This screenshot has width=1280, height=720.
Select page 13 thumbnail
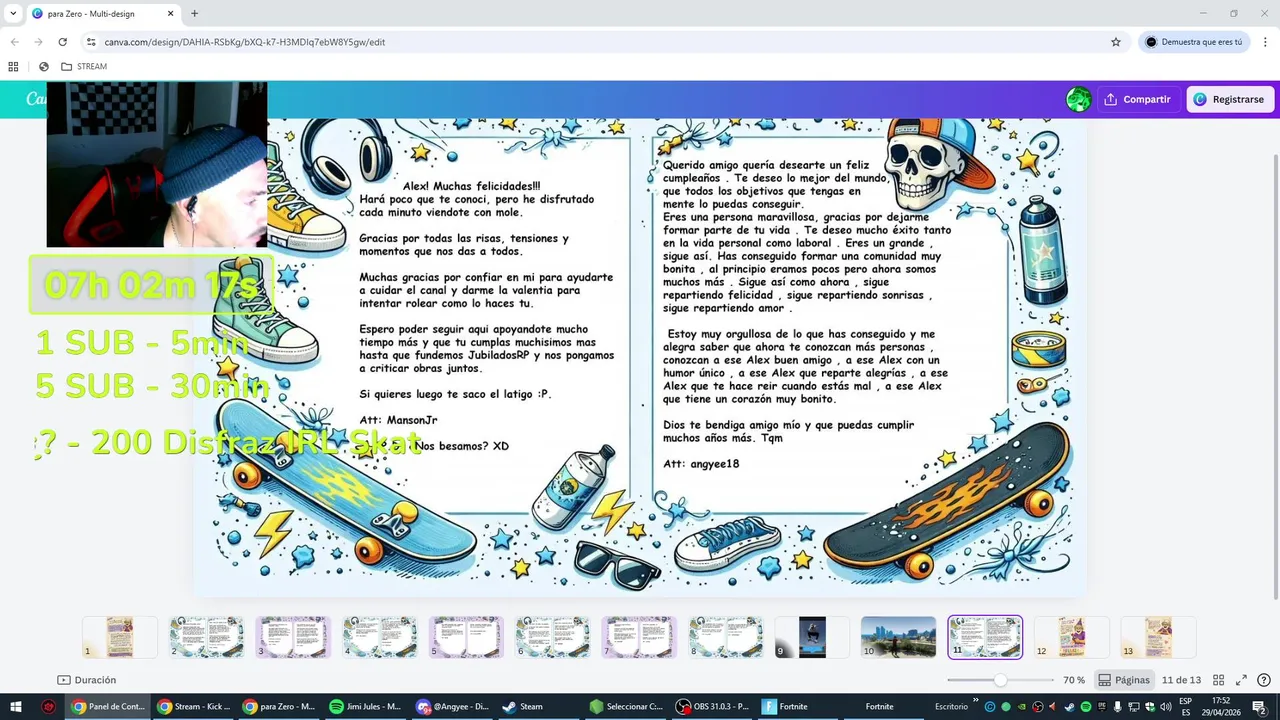[1158, 637]
